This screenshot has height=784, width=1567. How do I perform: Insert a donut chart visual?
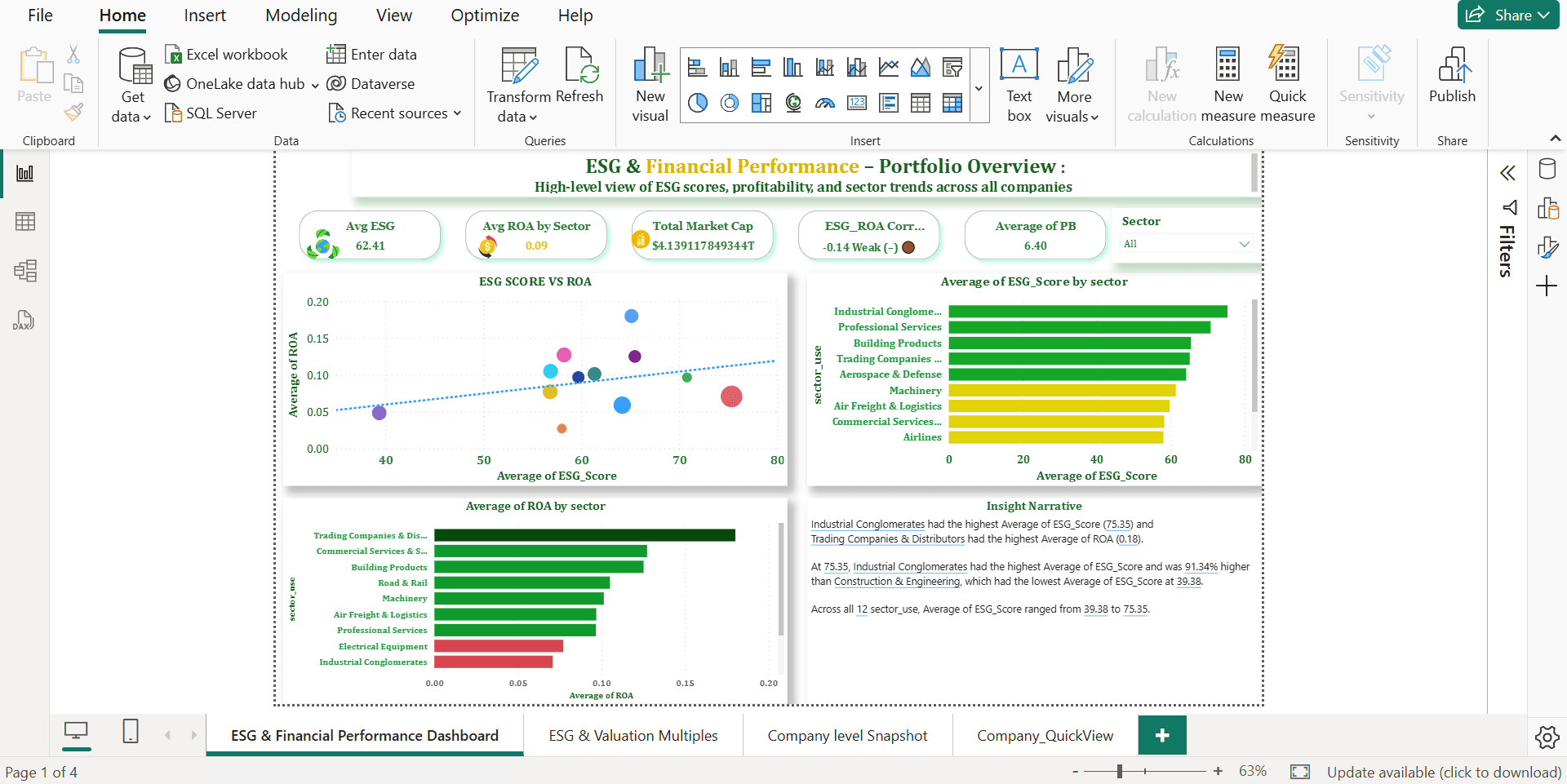click(729, 103)
